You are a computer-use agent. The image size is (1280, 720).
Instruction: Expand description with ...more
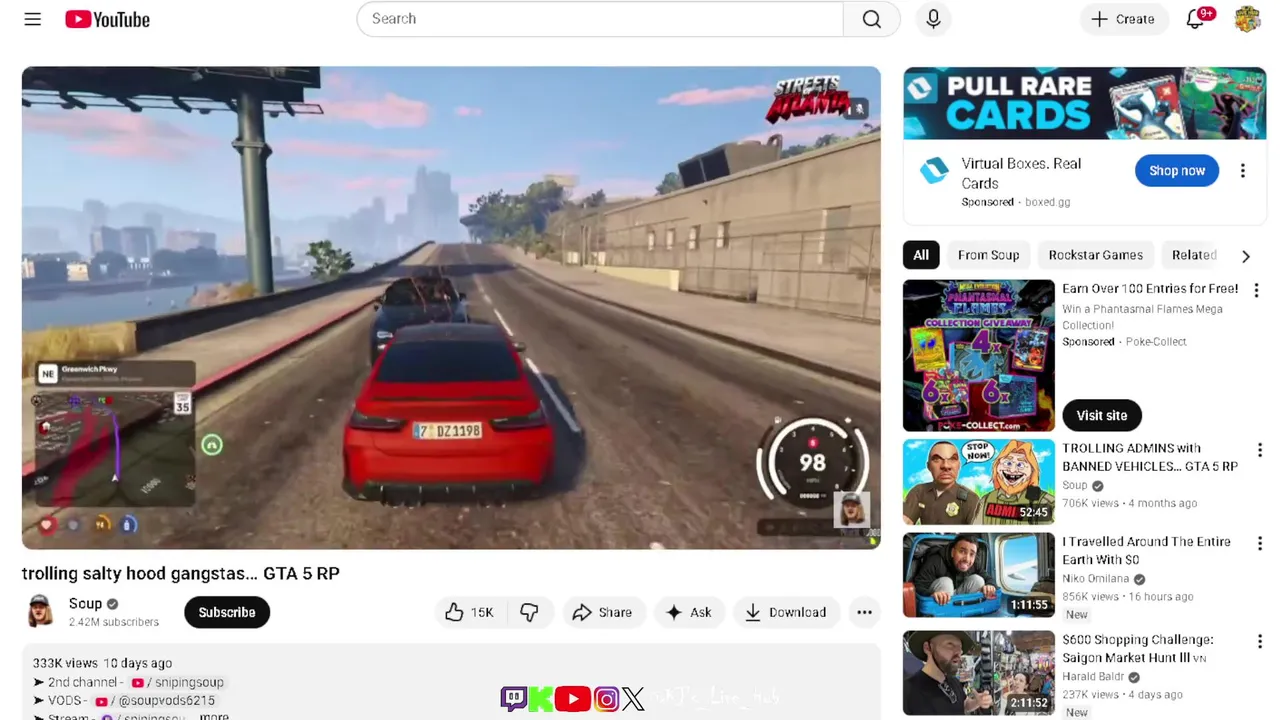coord(214,716)
